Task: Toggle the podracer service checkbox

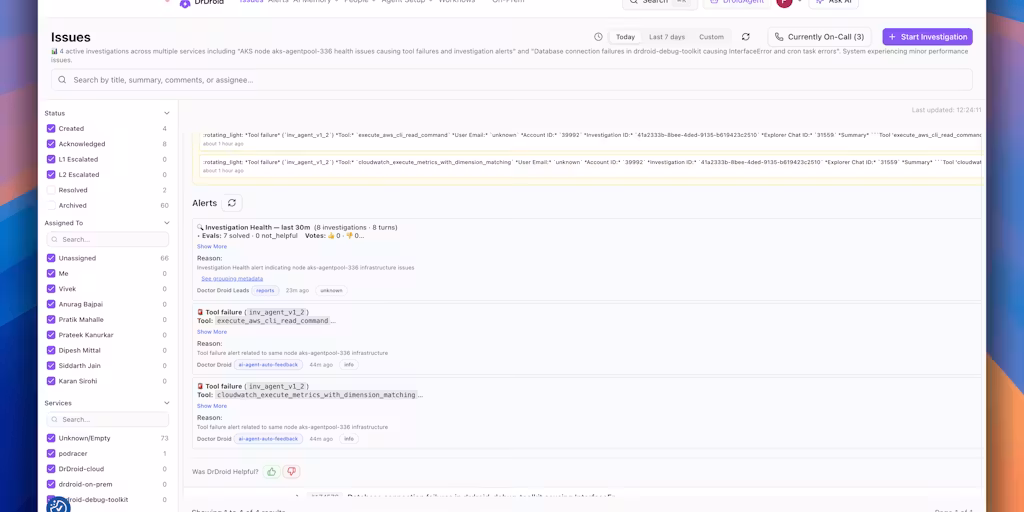Action: pyautogui.click(x=51, y=453)
